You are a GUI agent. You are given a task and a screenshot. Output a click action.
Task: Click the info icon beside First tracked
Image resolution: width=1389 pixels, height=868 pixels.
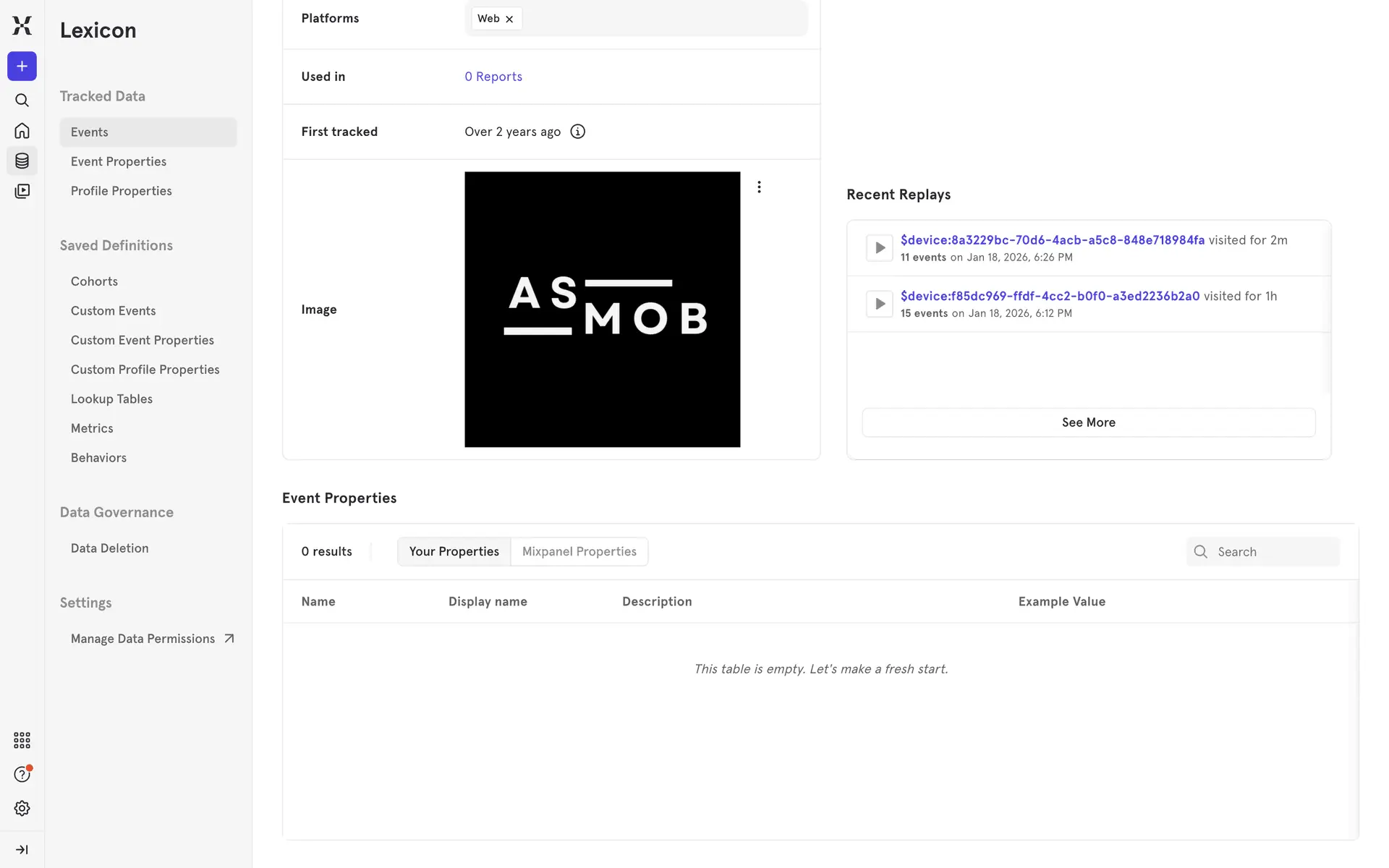click(x=577, y=132)
